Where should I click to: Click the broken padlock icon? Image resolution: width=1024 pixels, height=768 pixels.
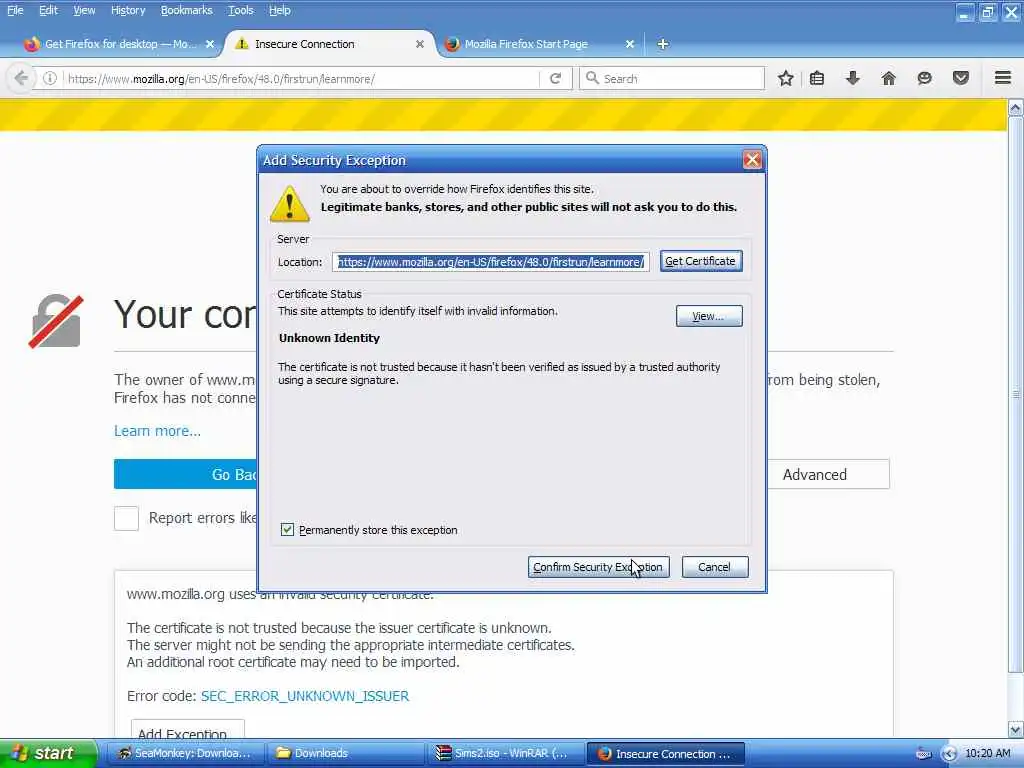(56, 321)
